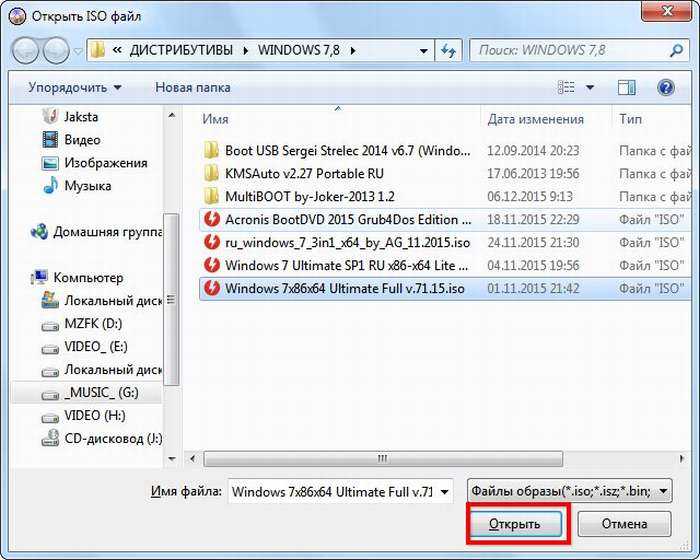Open the Имя файла dropdown arrow
The image size is (700, 560).
[x=445, y=492]
